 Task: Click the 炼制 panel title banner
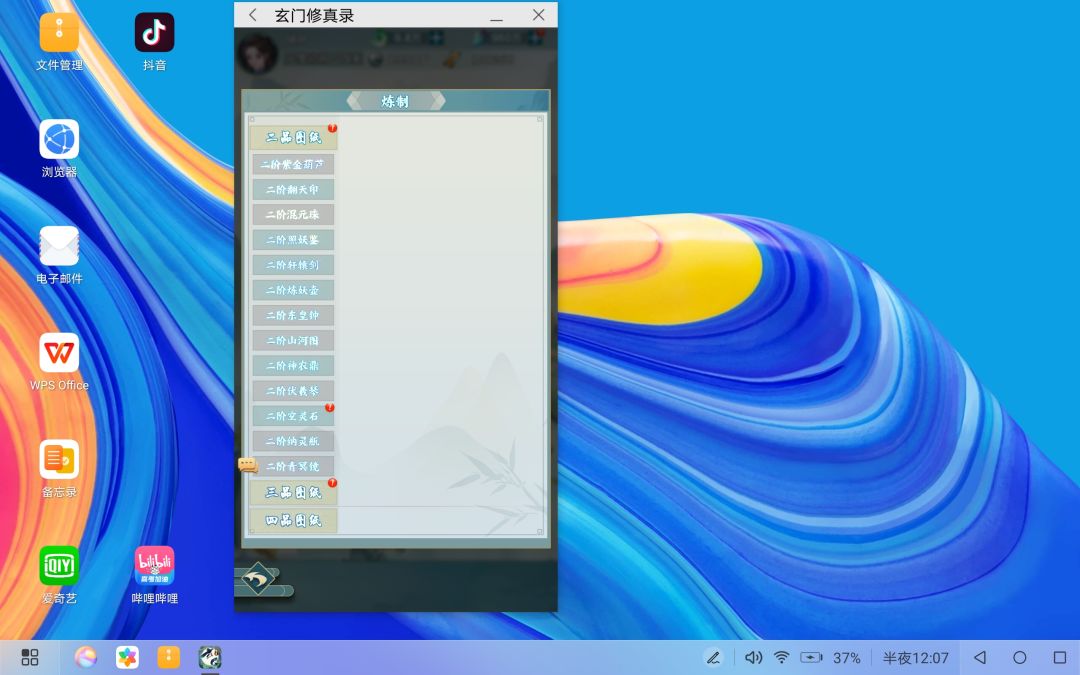click(x=395, y=101)
